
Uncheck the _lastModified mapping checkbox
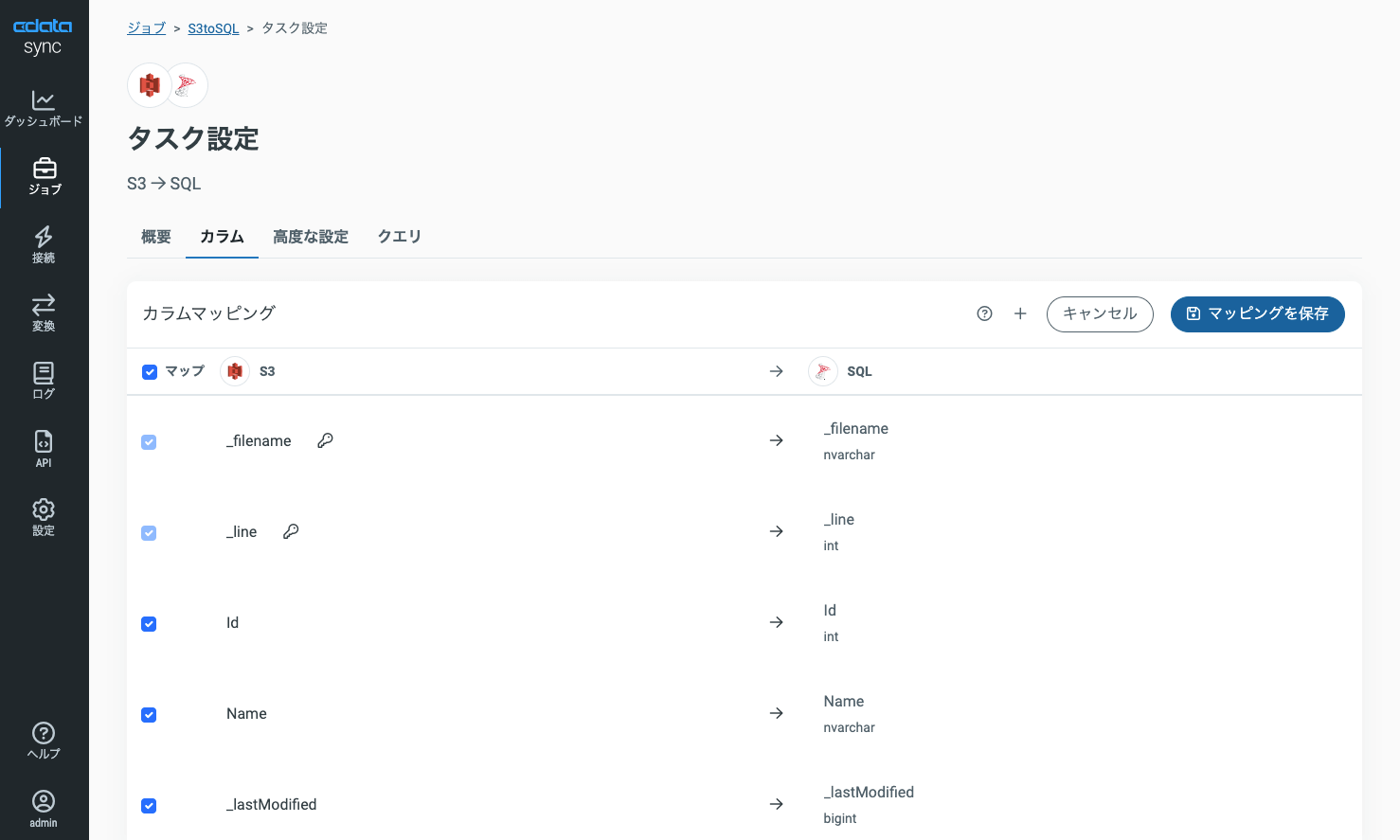(x=149, y=806)
